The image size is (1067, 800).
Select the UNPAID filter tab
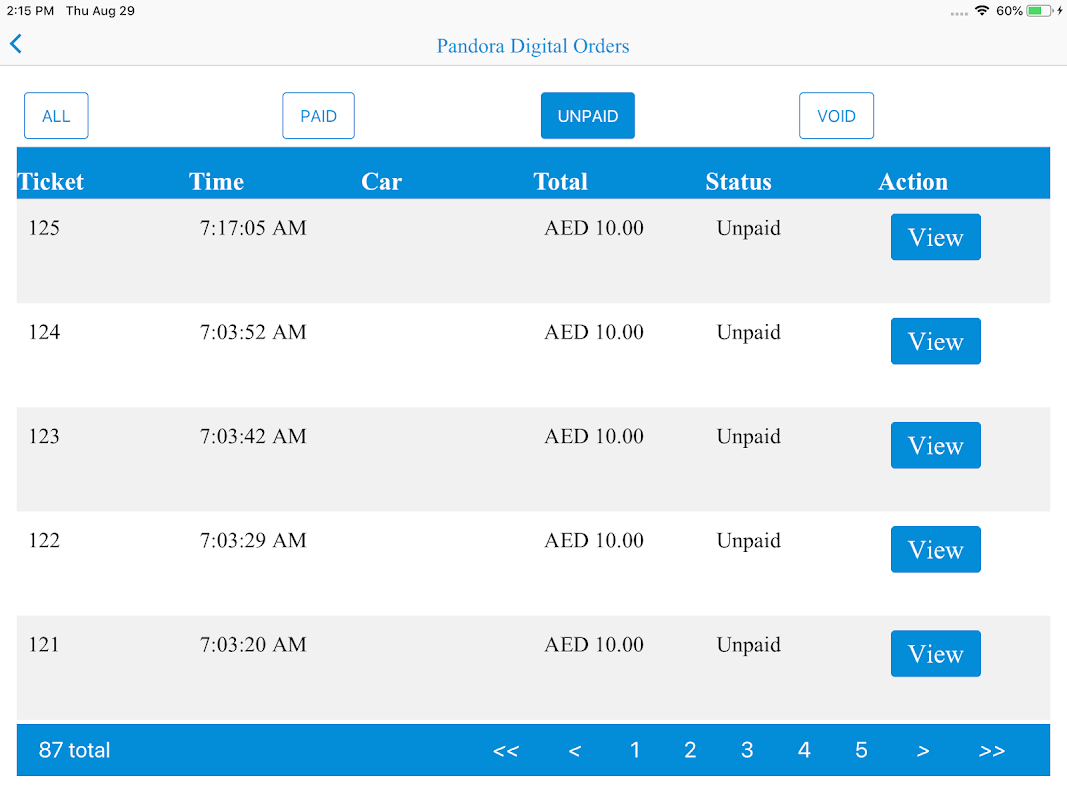pyautogui.click(x=588, y=116)
